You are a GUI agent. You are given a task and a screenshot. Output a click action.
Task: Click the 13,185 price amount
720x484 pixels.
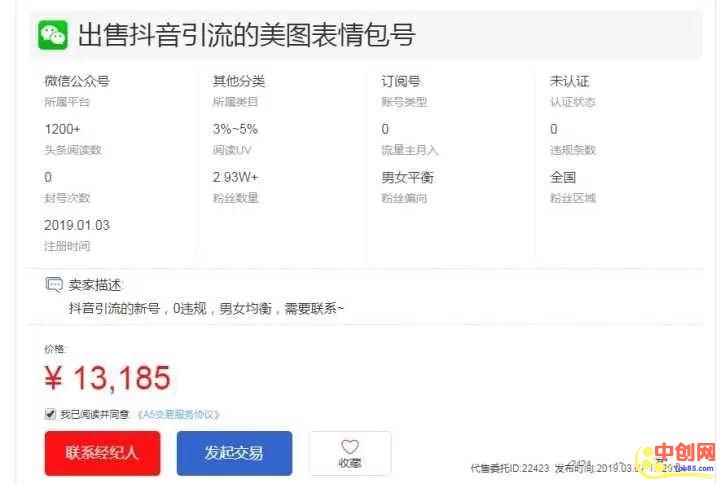122,378
